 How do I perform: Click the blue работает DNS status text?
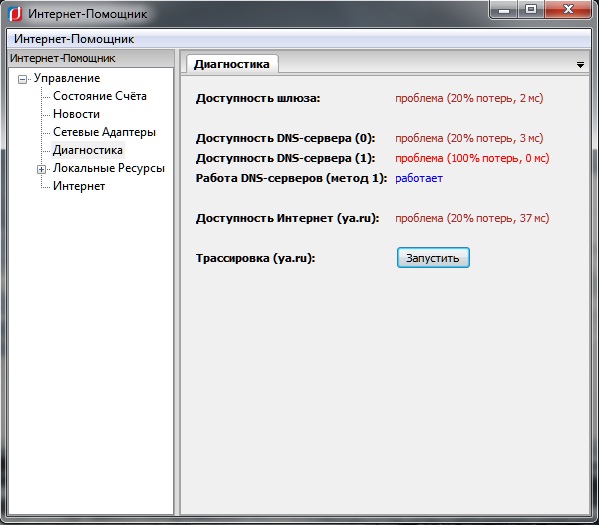[419, 178]
